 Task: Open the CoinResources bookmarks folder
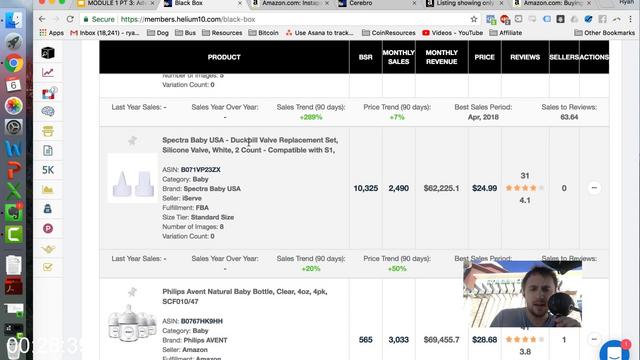tap(389, 33)
